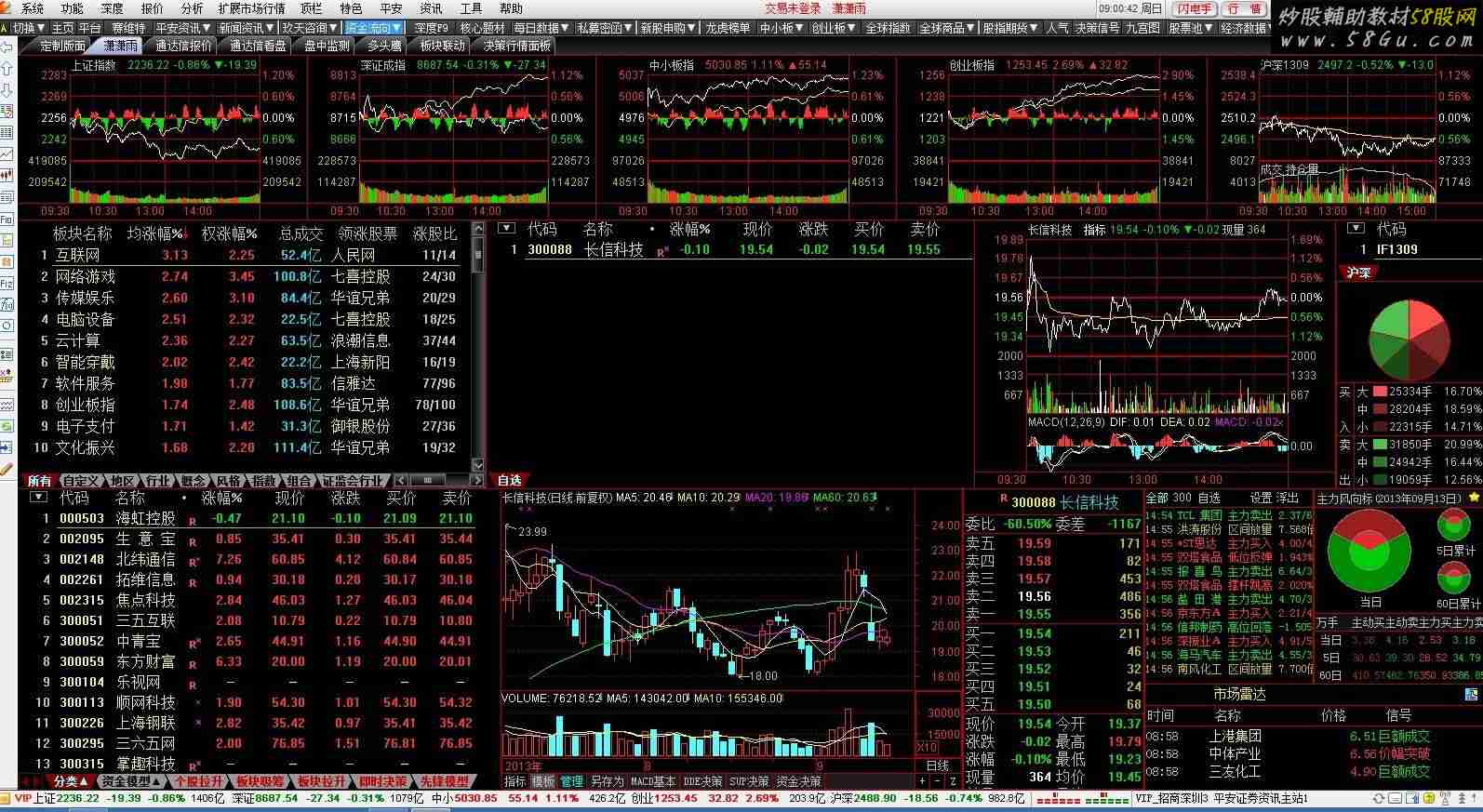Screen dimensions: 1483x812
Task: Switch chart to 资金决策 tab
Action: click(798, 781)
